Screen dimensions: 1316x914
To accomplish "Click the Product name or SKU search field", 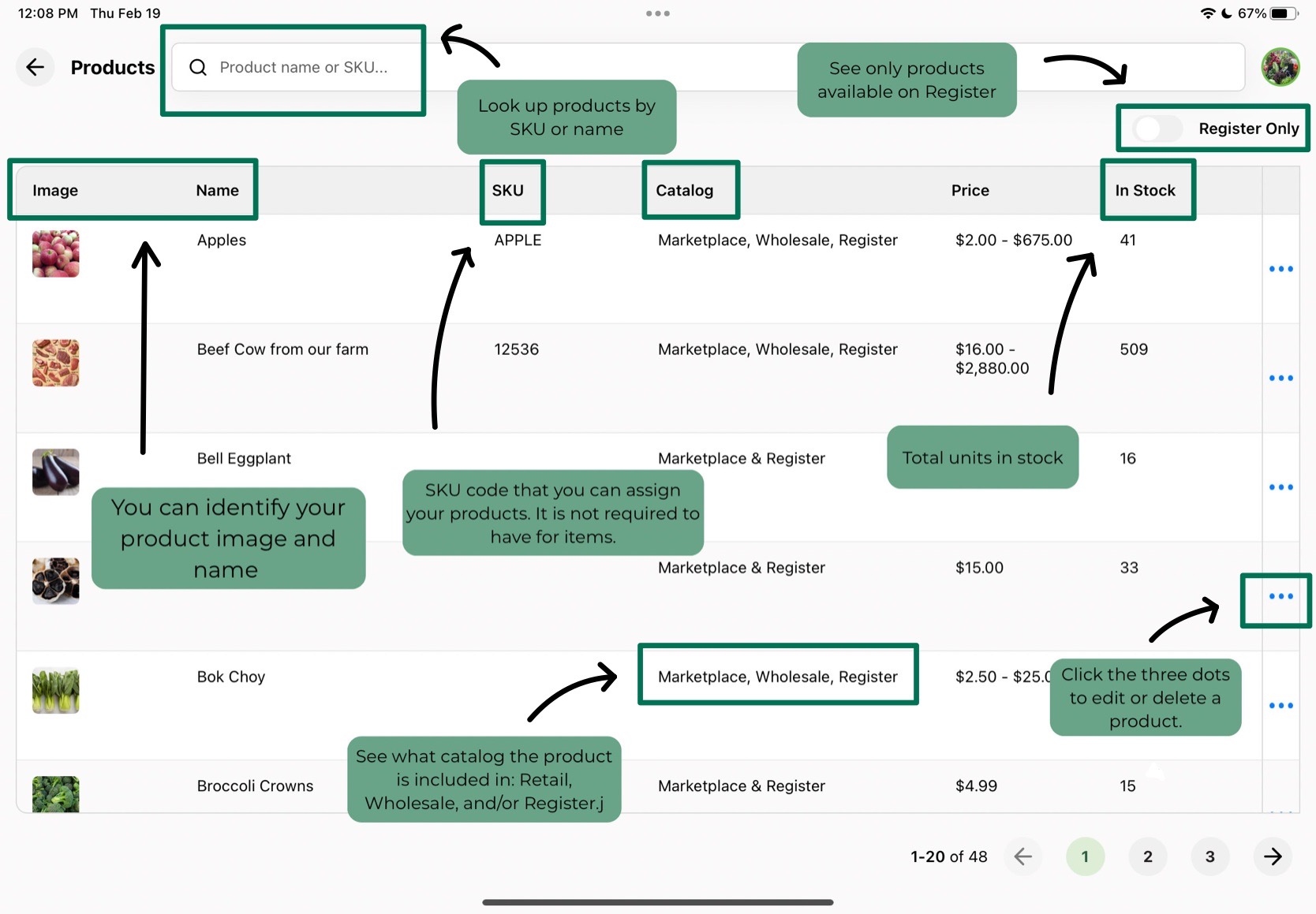I will pyautogui.click(x=304, y=68).
